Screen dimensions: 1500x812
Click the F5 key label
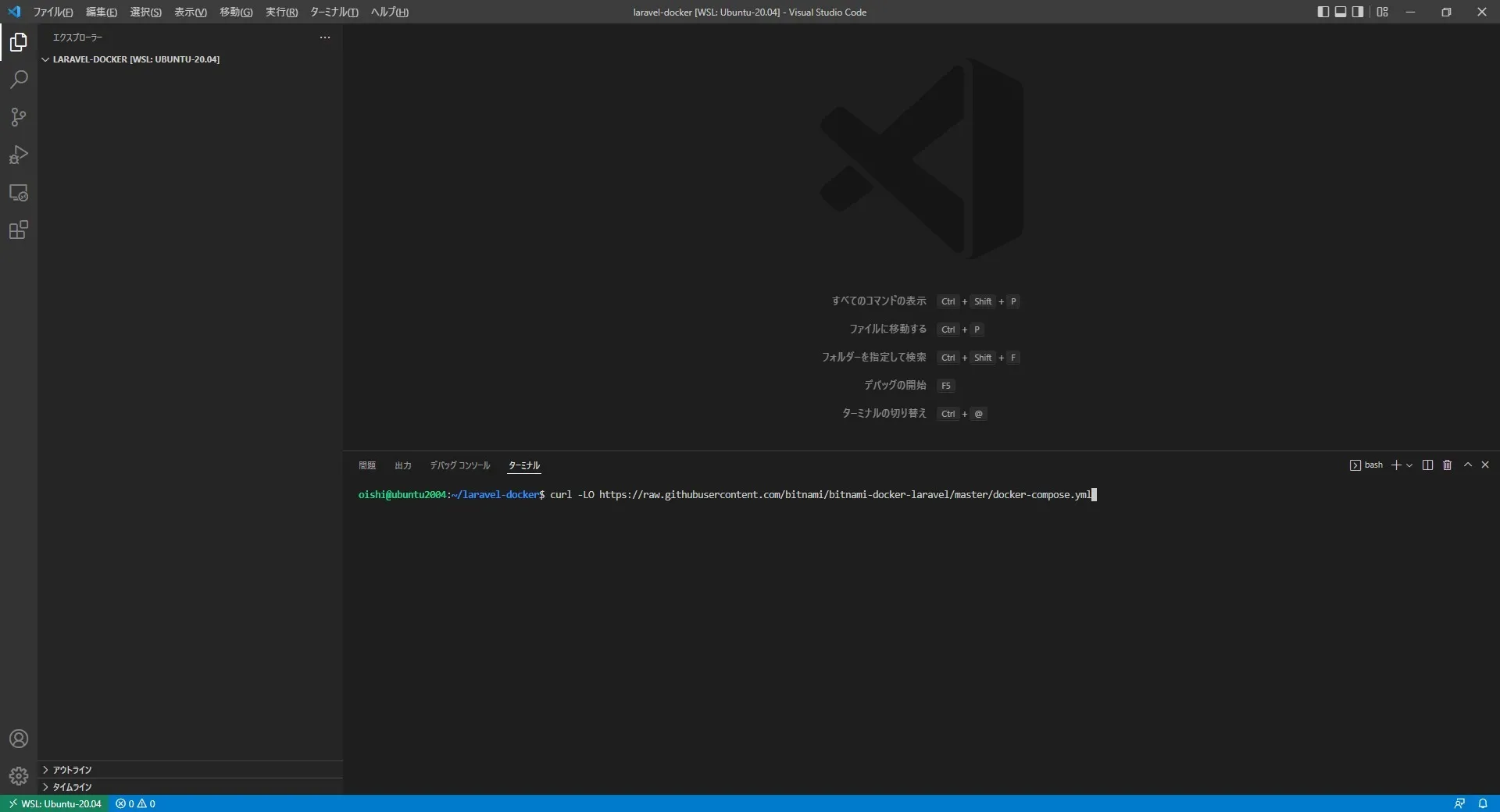[x=946, y=386]
